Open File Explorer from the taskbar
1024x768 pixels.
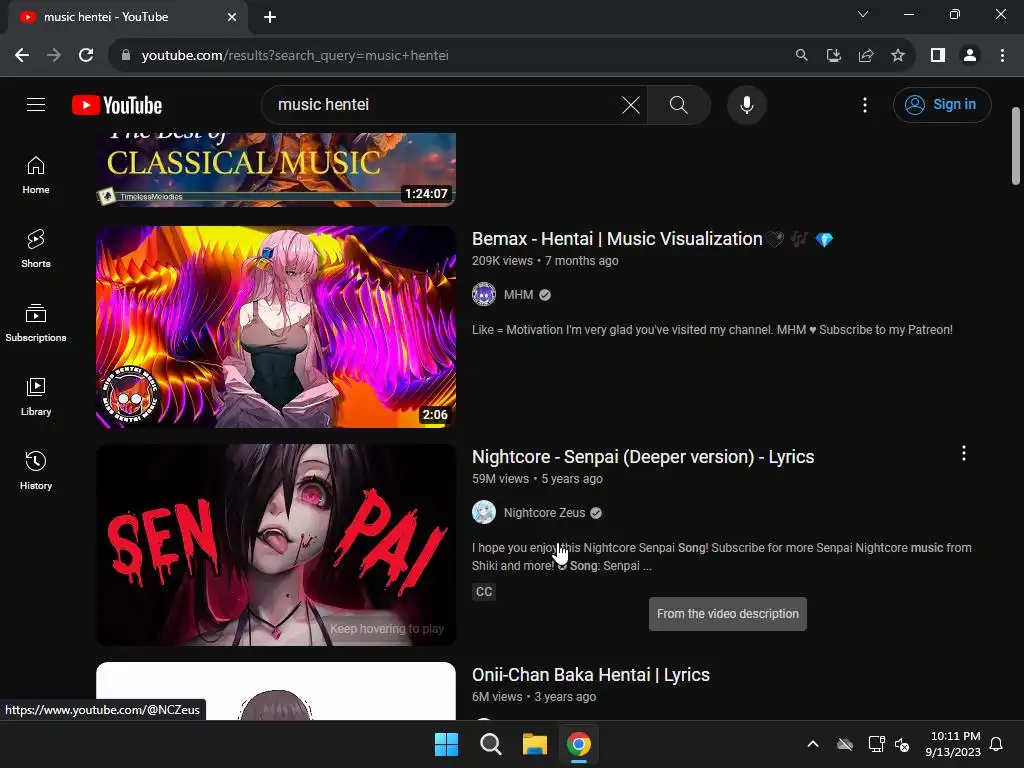(535, 744)
